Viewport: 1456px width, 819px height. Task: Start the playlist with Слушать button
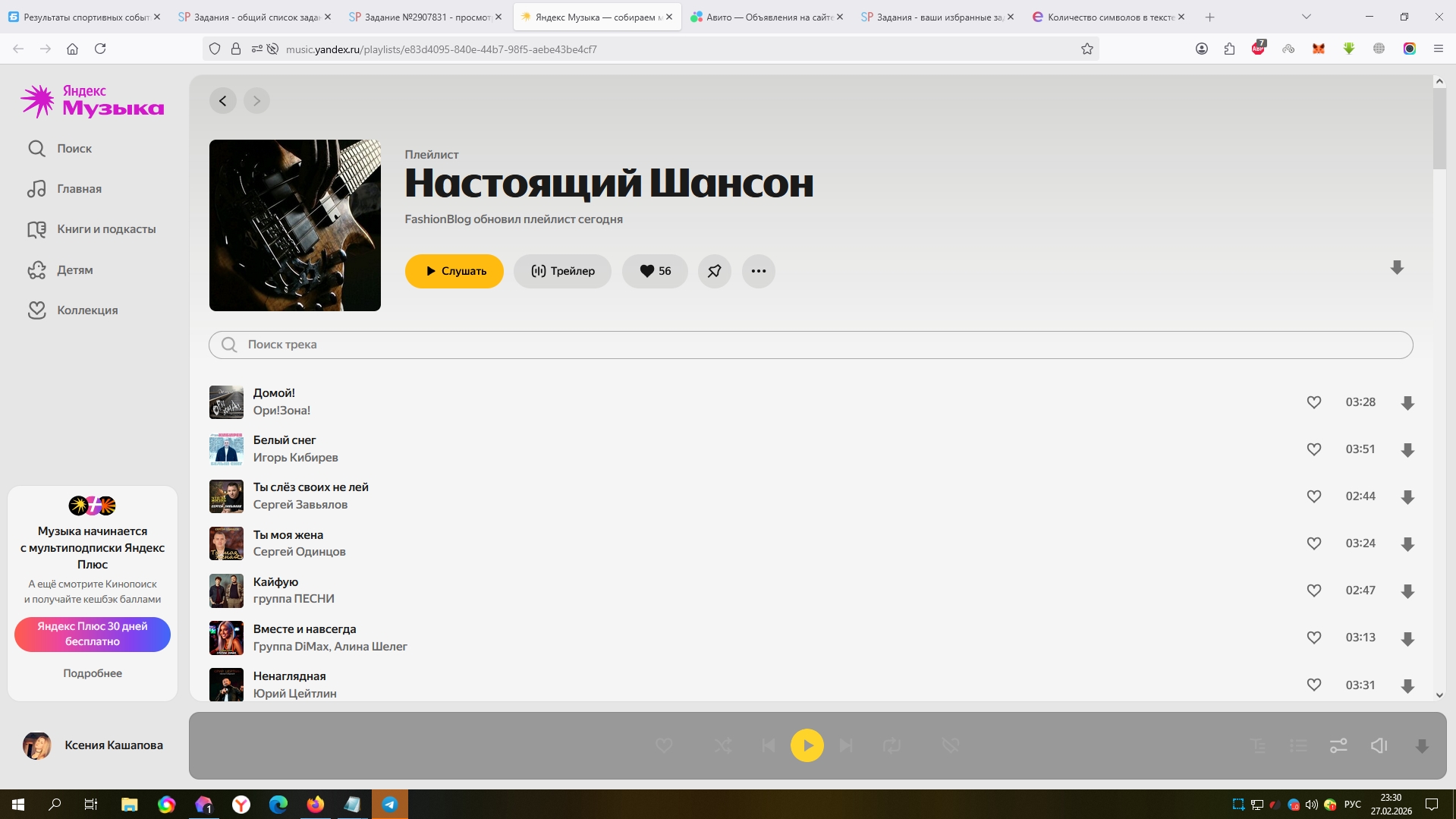(x=454, y=271)
